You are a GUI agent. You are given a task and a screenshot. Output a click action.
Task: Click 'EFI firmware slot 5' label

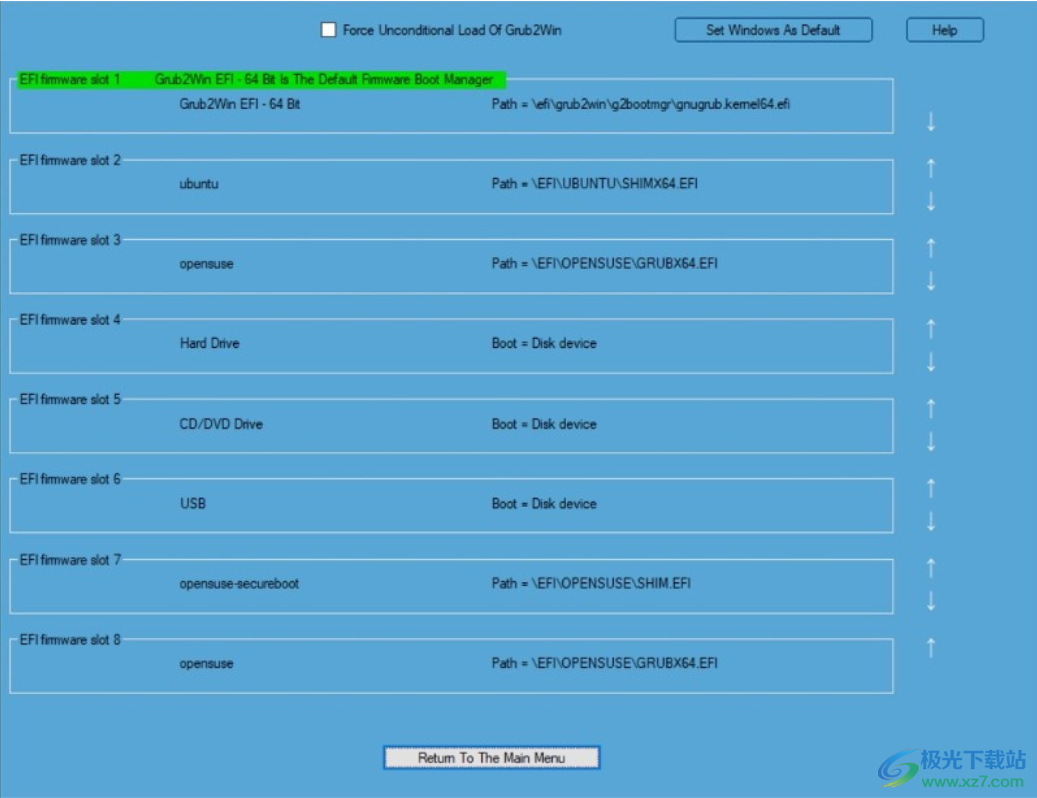(x=70, y=399)
